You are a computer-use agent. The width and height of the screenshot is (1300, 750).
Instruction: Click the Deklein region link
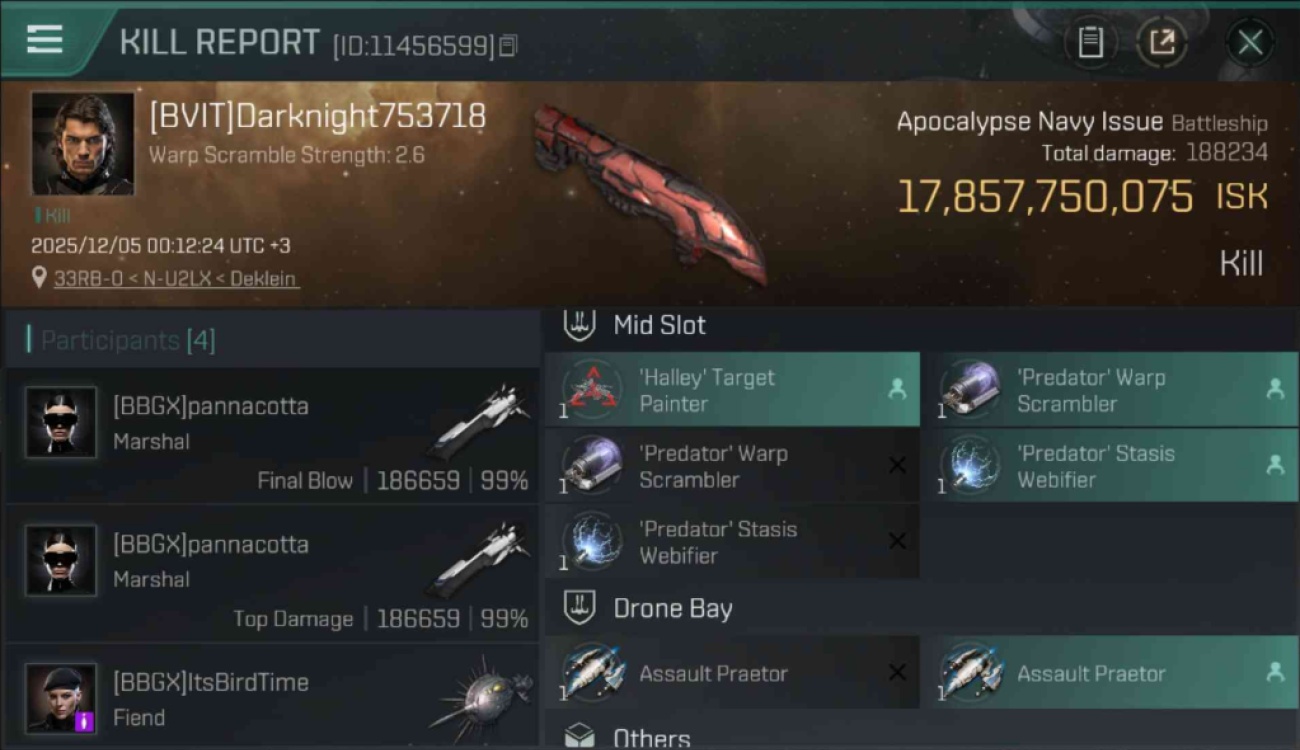click(x=263, y=279)
